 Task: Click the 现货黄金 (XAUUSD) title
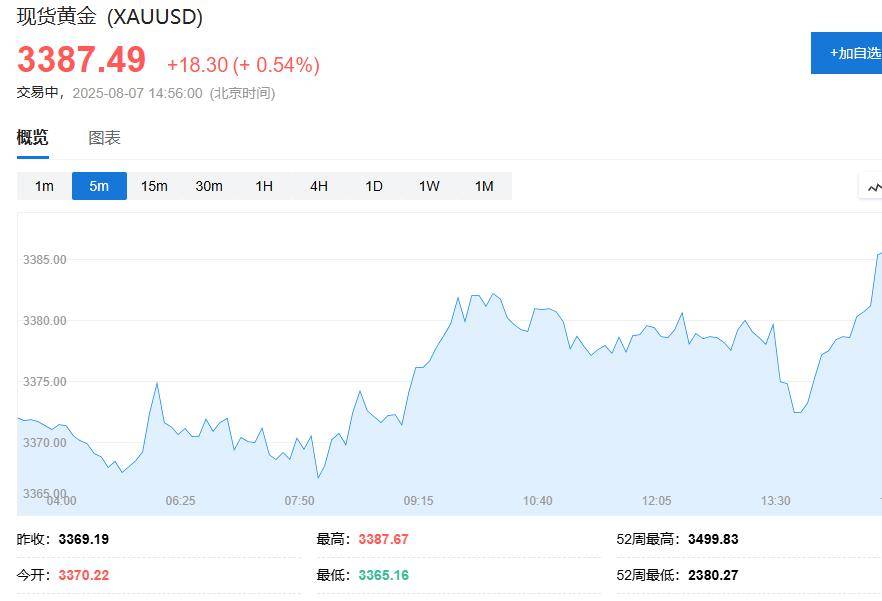click(108, 16)
